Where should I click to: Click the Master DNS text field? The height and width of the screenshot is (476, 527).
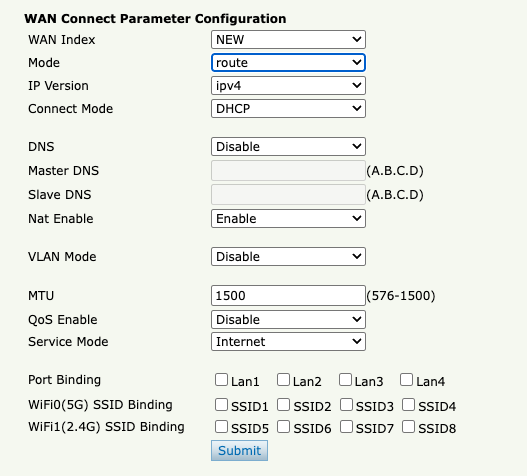pyautogui.click(x=288, y=170)
